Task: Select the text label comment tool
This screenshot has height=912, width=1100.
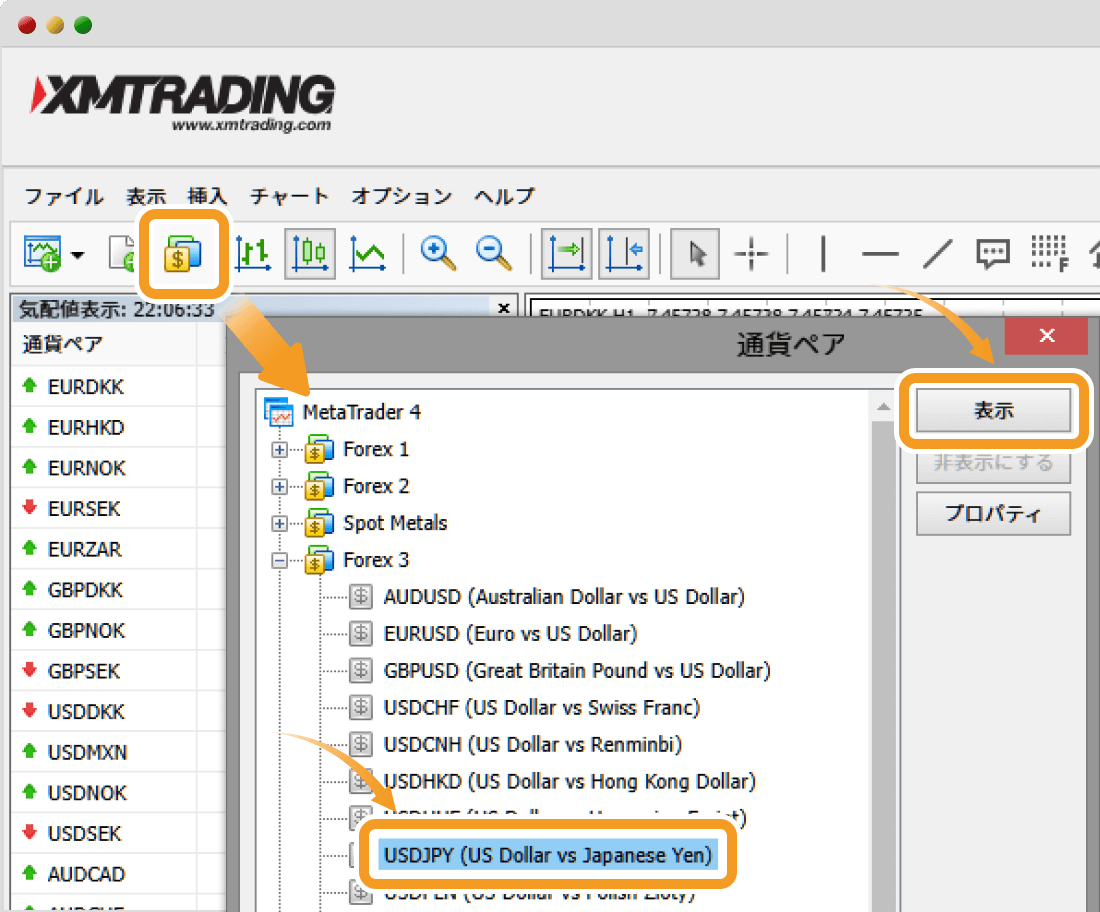Action: [x=993, y=253]
